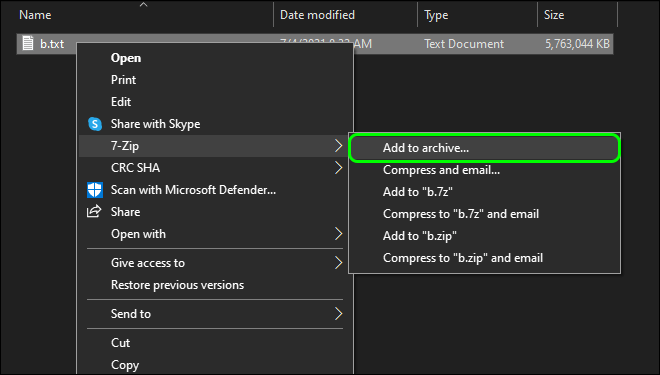Expand the Send to submenu arrow
Image resolution: width=660 pixels, height=375 pixels.
click(x=338, y=314)
